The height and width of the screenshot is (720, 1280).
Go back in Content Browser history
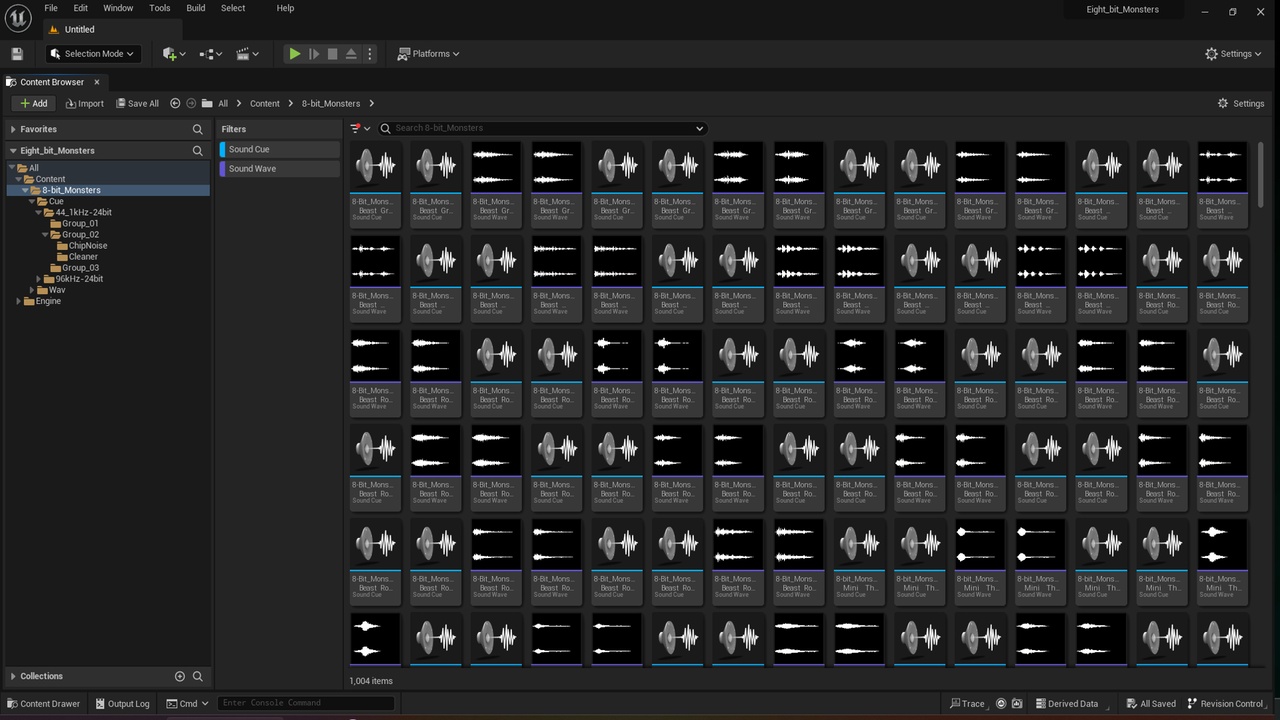(175, 103)
